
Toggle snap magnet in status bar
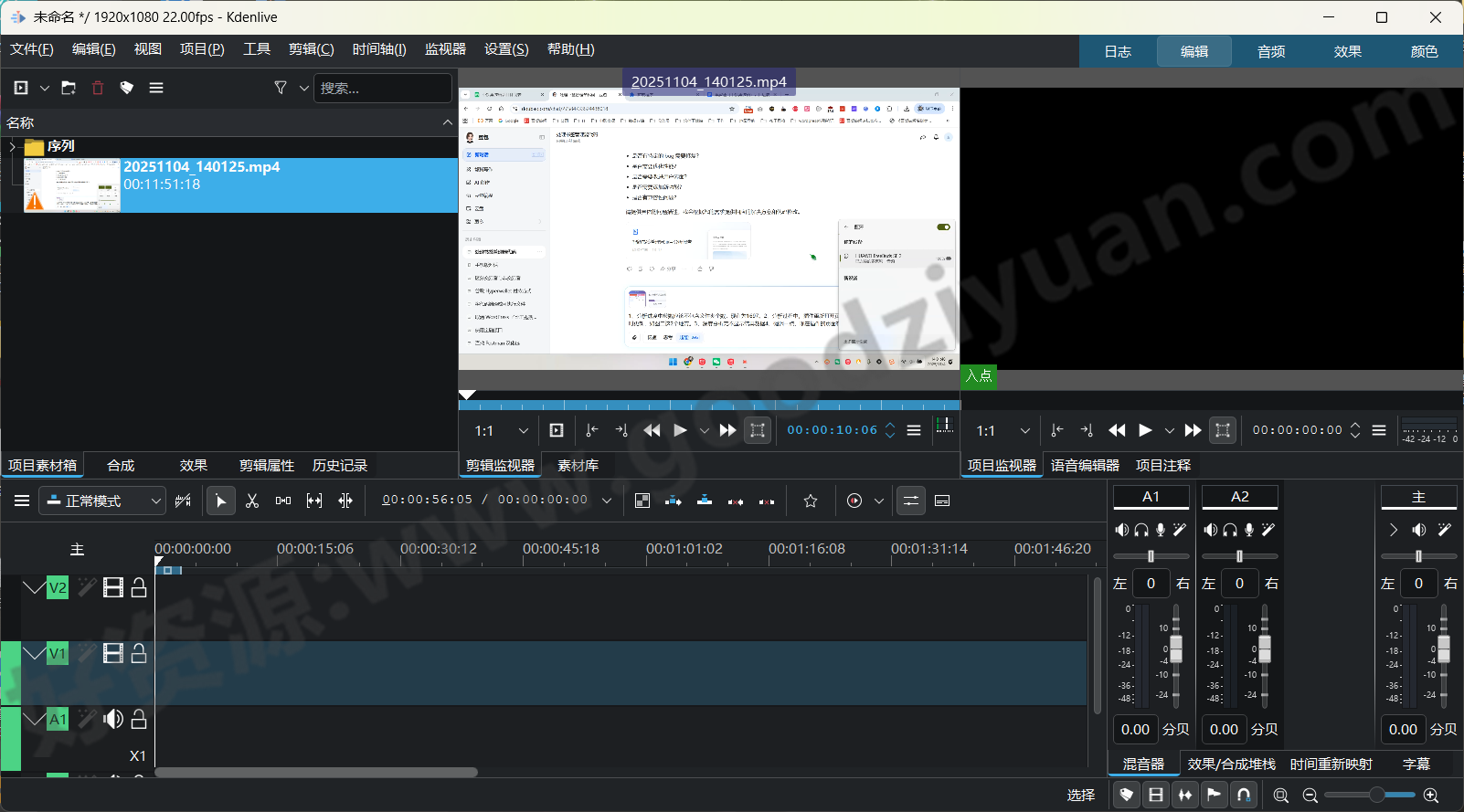click(x=1244, y=796)
